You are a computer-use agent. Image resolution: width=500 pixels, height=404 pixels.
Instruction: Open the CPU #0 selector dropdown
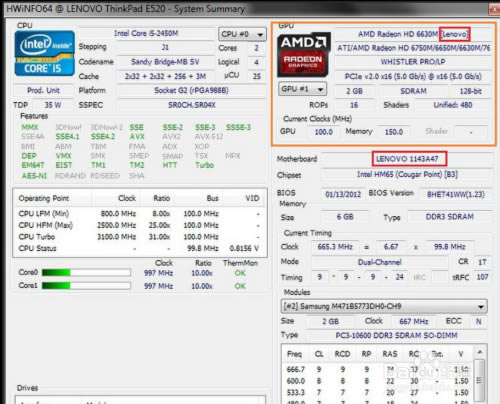pos(242,34)
